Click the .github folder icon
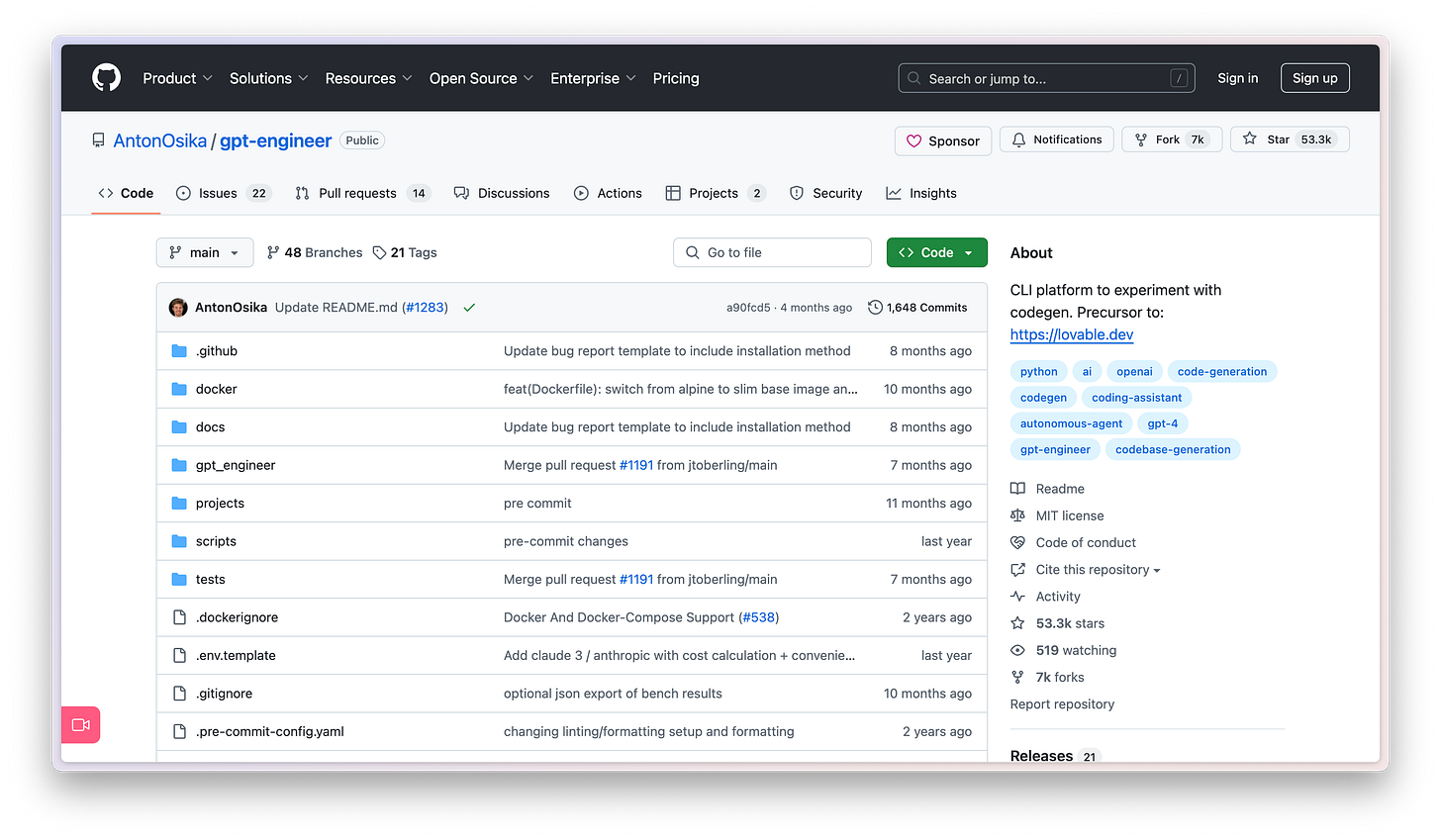The image size is (1441, 840). pyautogui.click(x=179, y=351)
